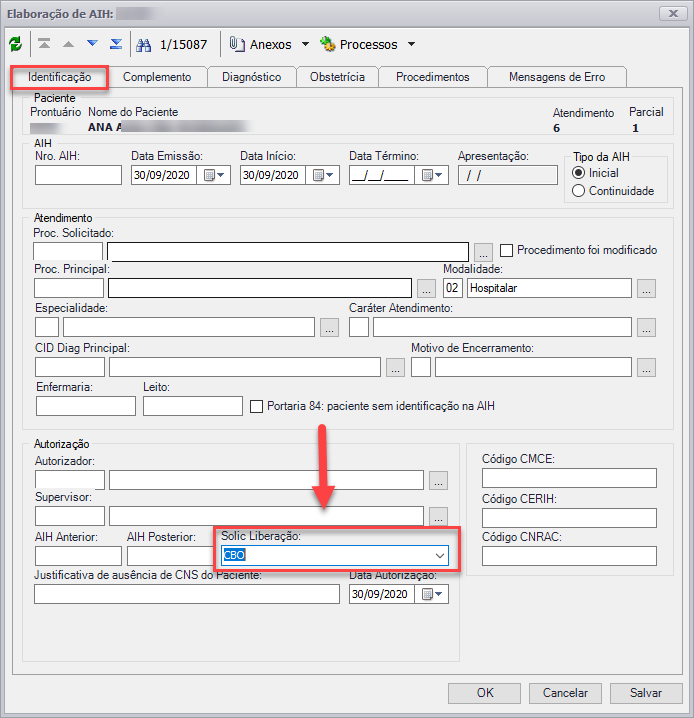This screenshot has width=694, height=718.
Task: Click the Autorizador code field
Action: tap(70, 480)
